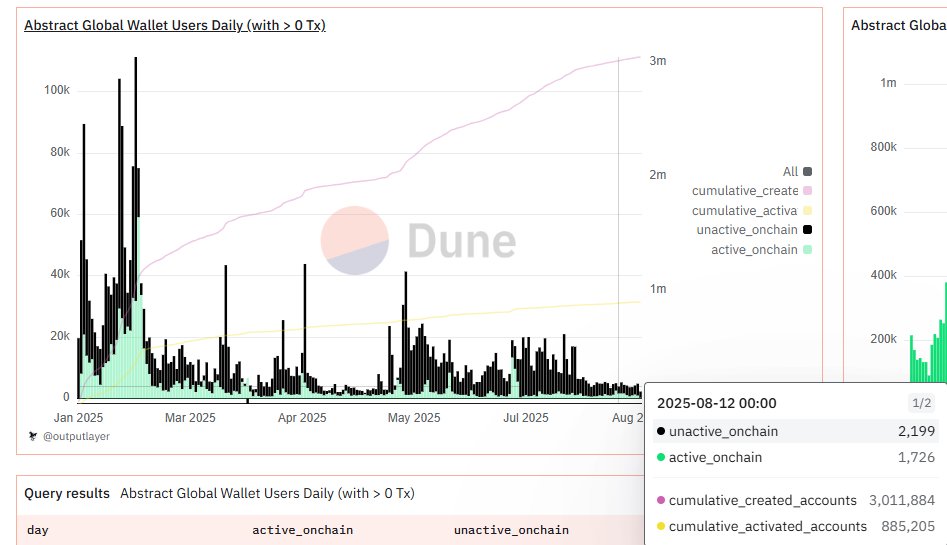Toggle cumulative_create legend pink swatch
This screenshot has height=545, width=947.
tap(807, 191)
